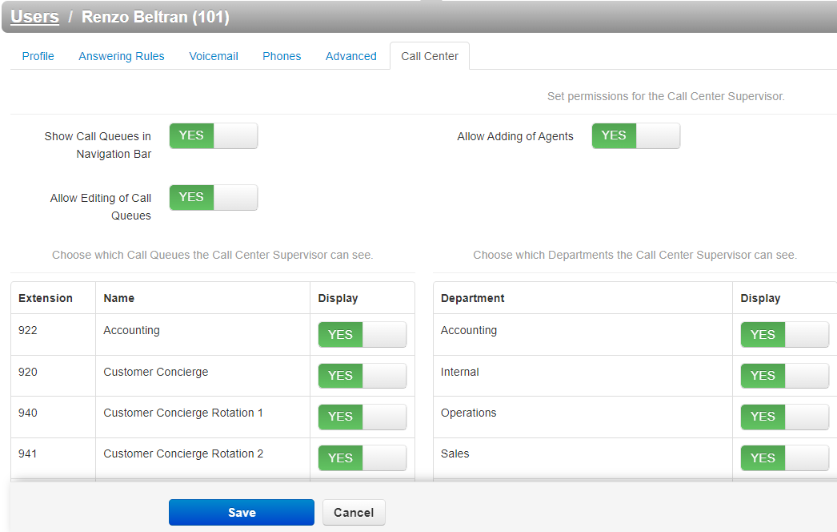Toggle display for Operations department
Viewport: 837px width, 532px height.
pos(785,417)
